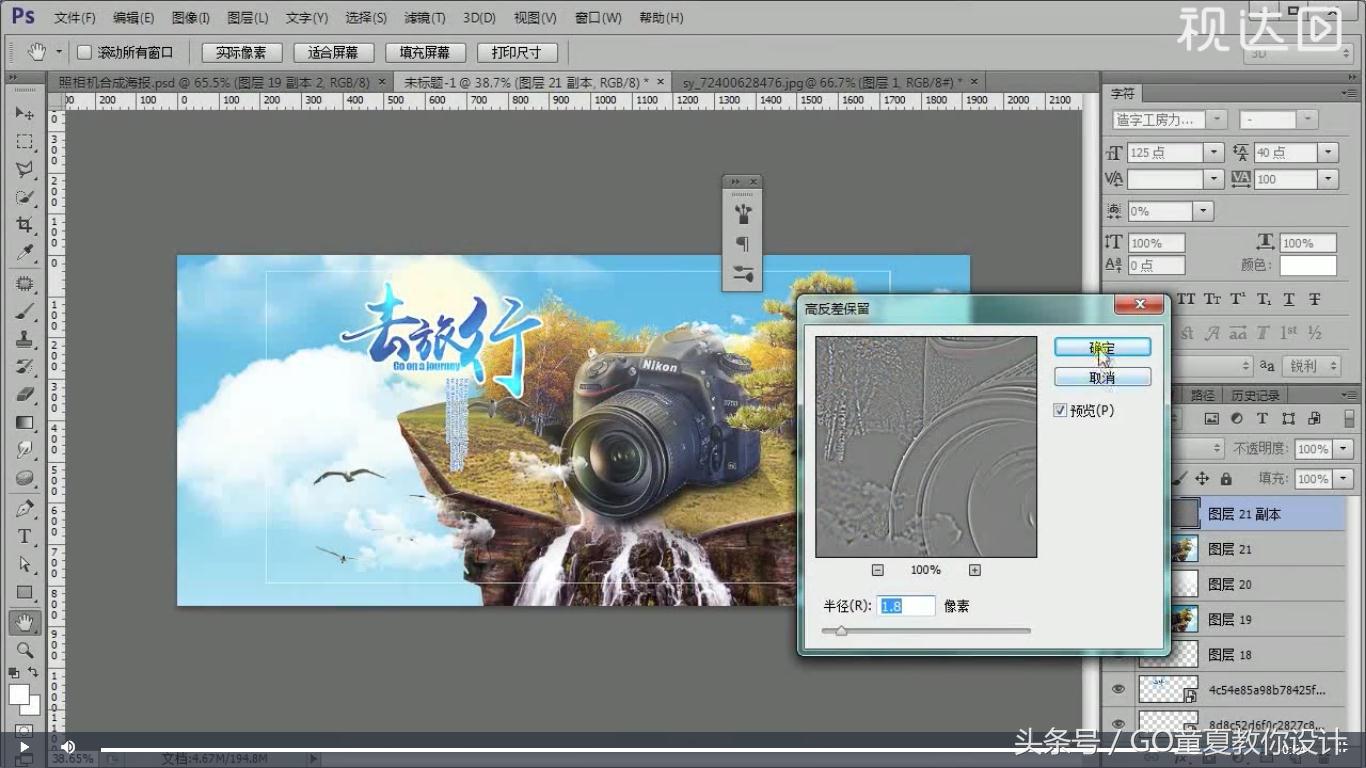Select the Zoom tool
The image size is (1366, 768).
point(24,649)
